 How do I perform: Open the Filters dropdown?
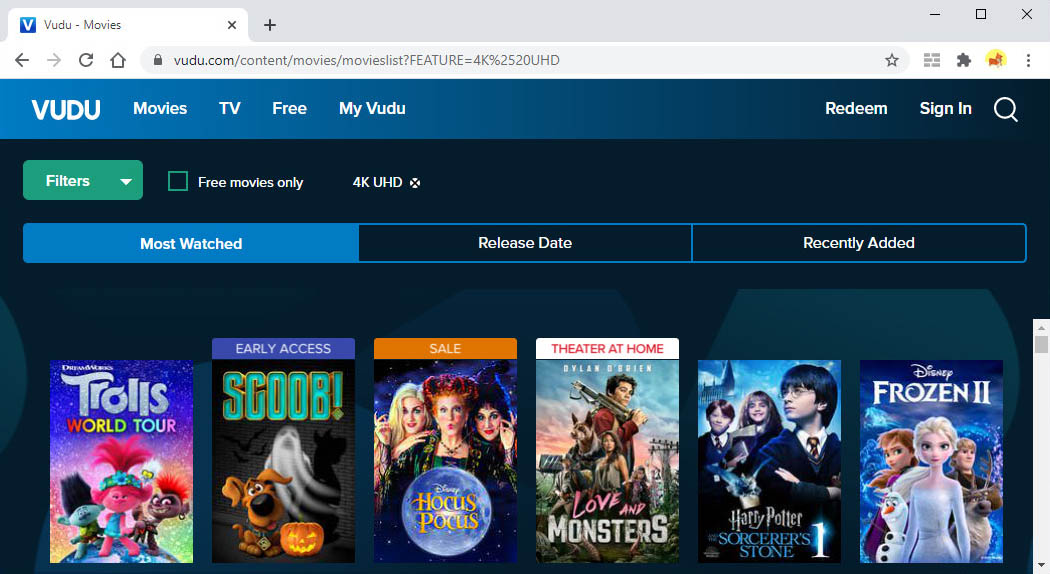[x=83, y=180]
